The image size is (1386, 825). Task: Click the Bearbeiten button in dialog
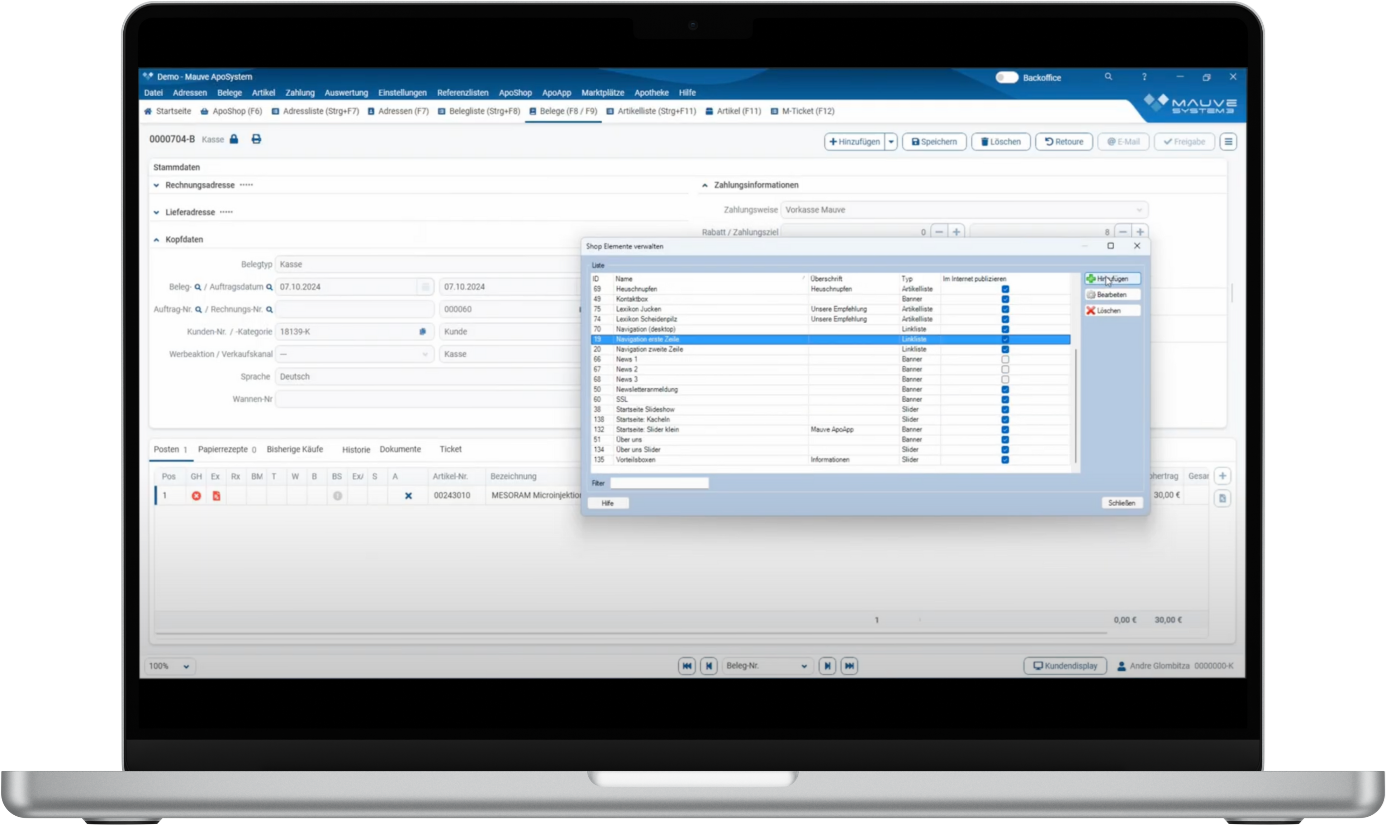tap(1112, 295)
